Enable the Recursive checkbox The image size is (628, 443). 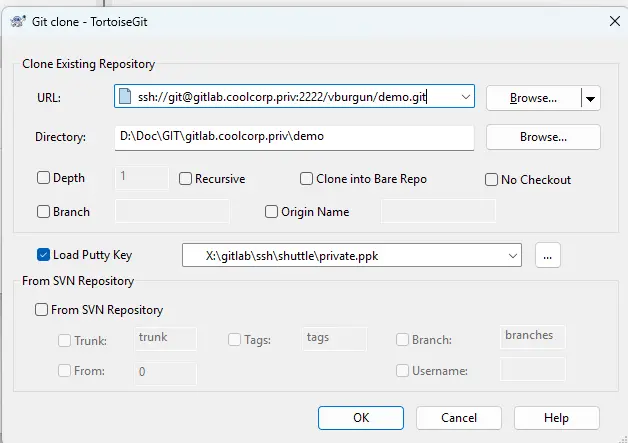point(185,179)
